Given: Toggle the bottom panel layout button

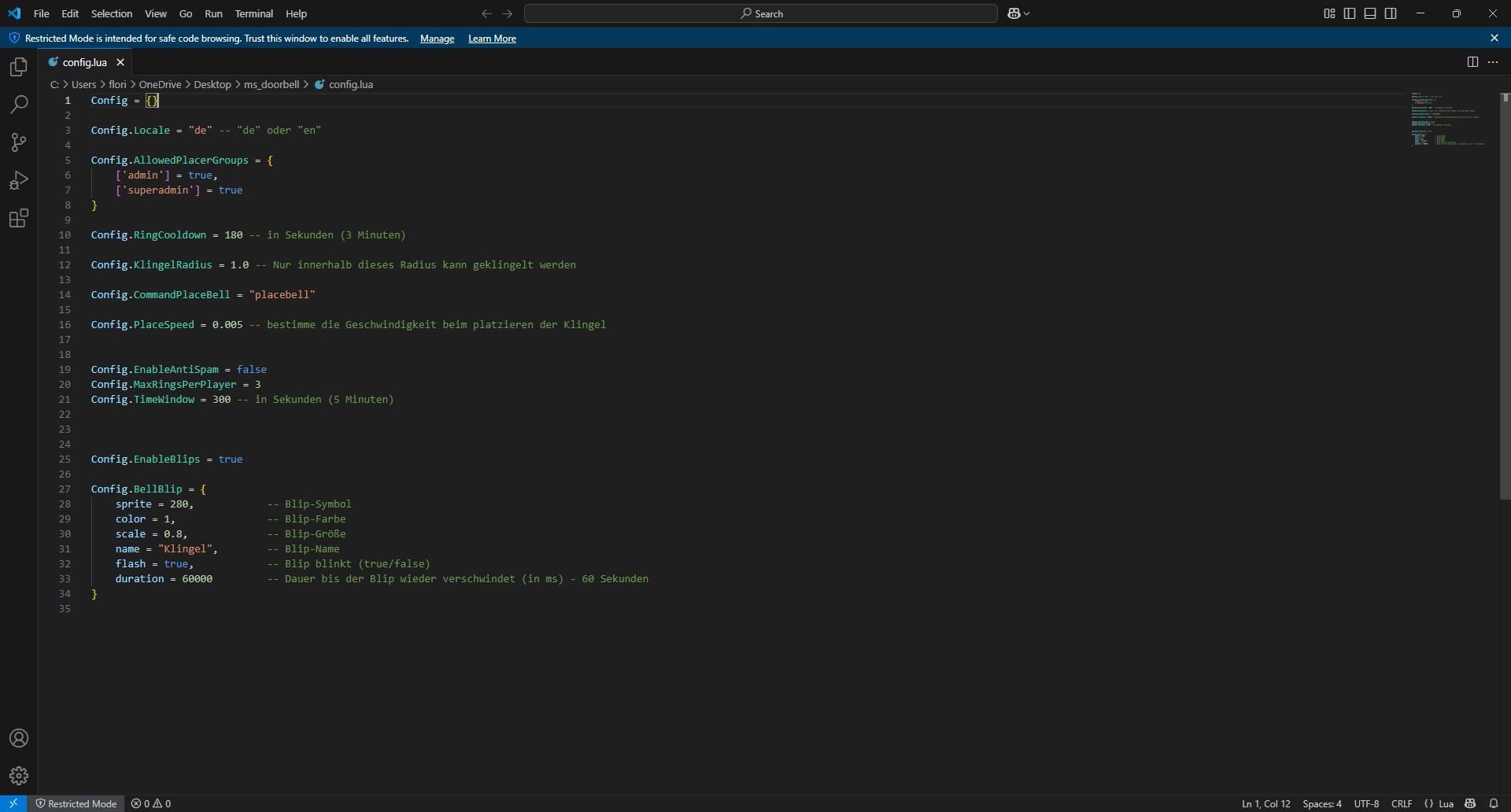Looking at the screenshot, I should (1370, 13).
